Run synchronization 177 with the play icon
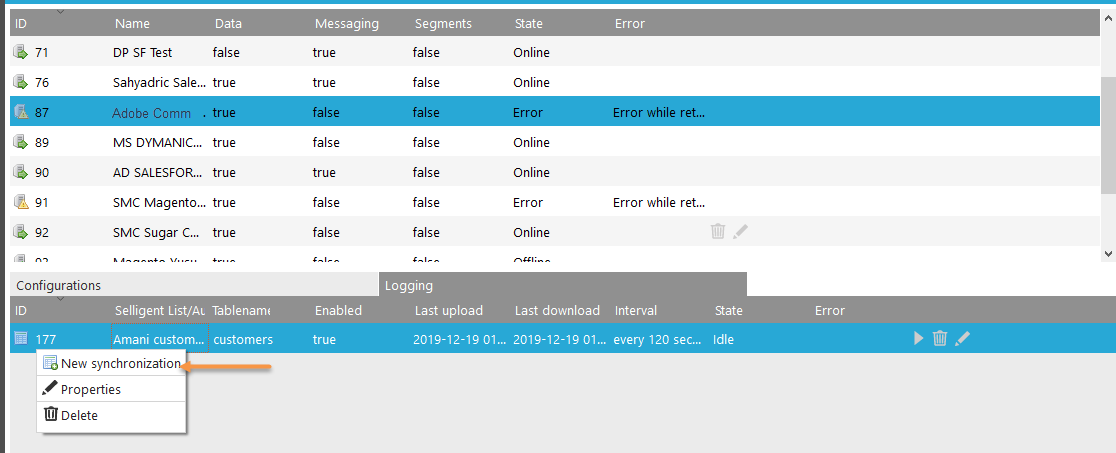The image size is (1116, 453). (918, 339)
